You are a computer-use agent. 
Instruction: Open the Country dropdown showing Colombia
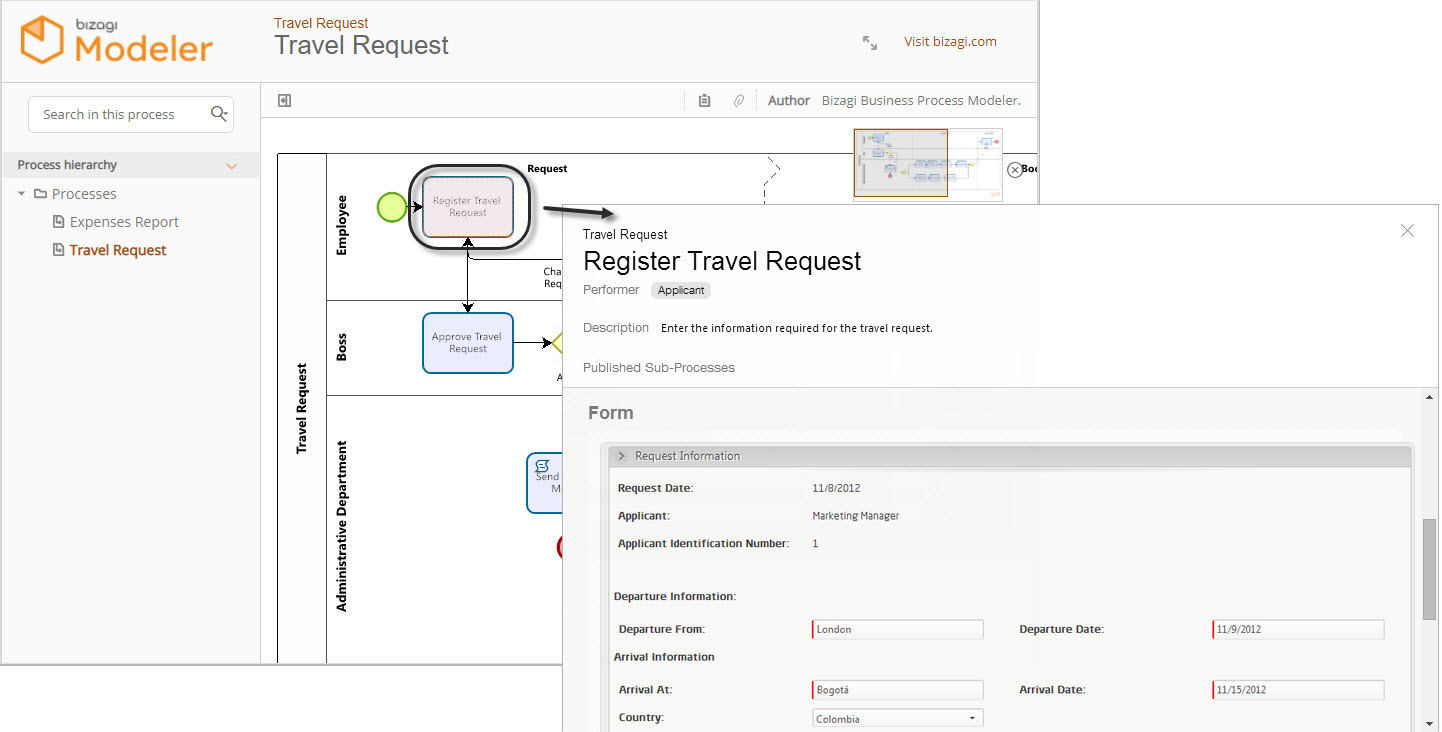(x=898, y=718)
